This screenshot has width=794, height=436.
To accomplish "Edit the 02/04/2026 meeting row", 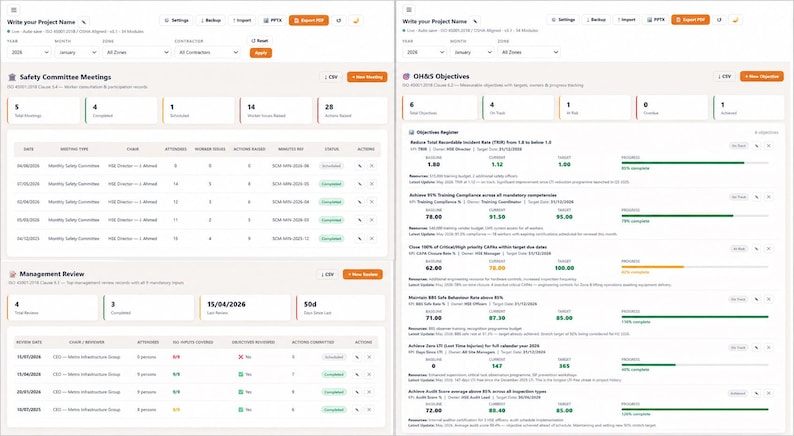I will coord(360,202).
